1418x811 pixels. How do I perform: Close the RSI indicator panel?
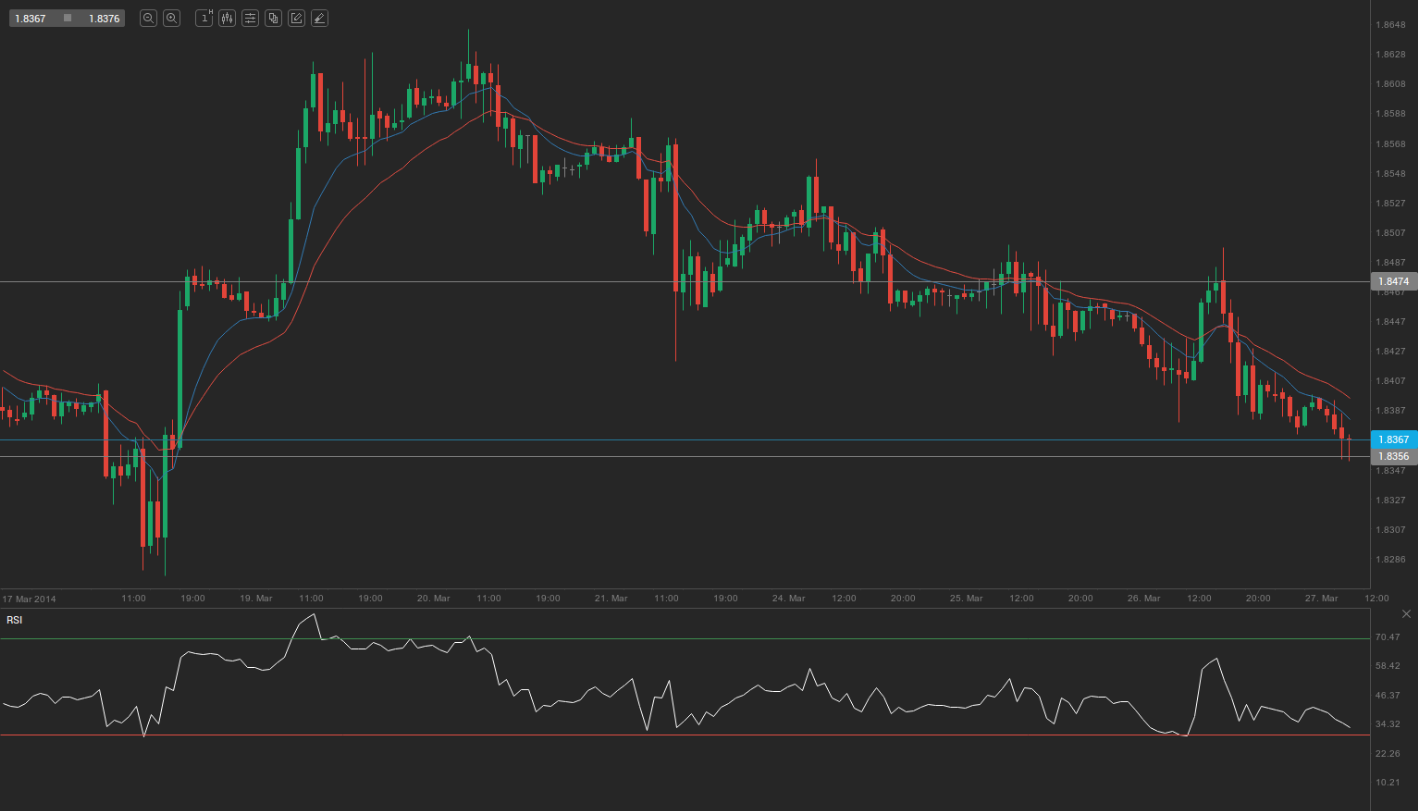point(1406,613)
